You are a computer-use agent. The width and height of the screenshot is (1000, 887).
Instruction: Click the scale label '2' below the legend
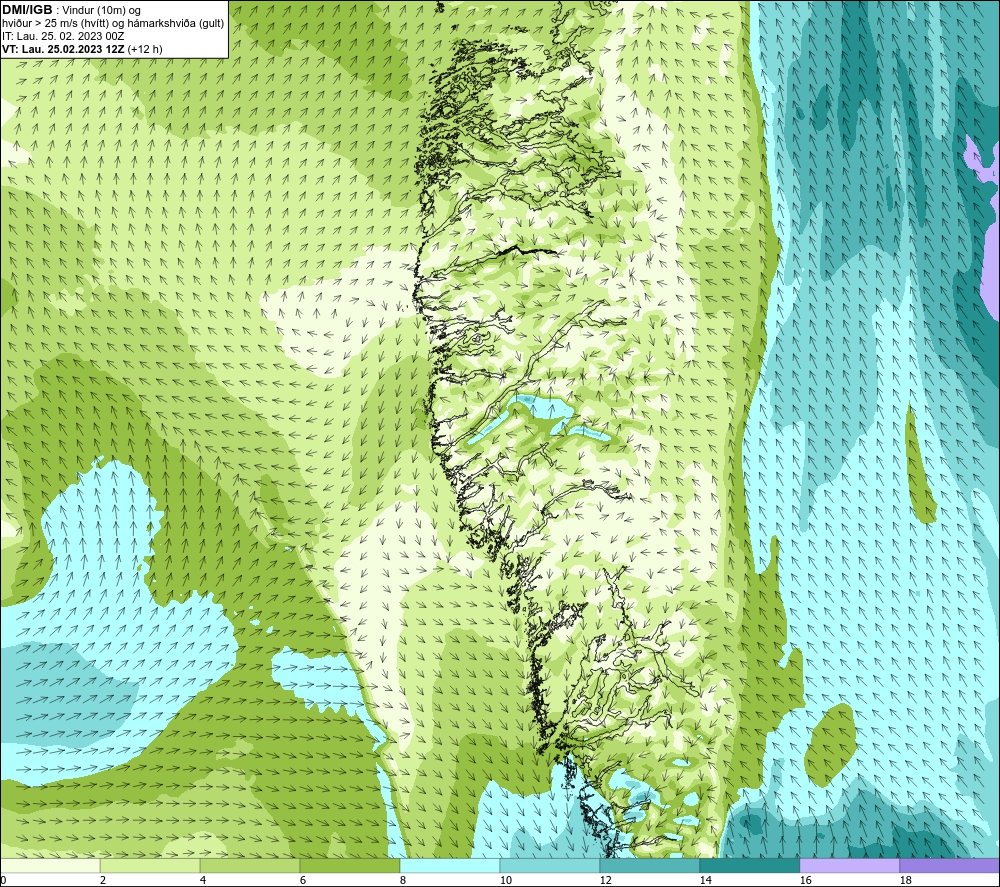point(103,880)
